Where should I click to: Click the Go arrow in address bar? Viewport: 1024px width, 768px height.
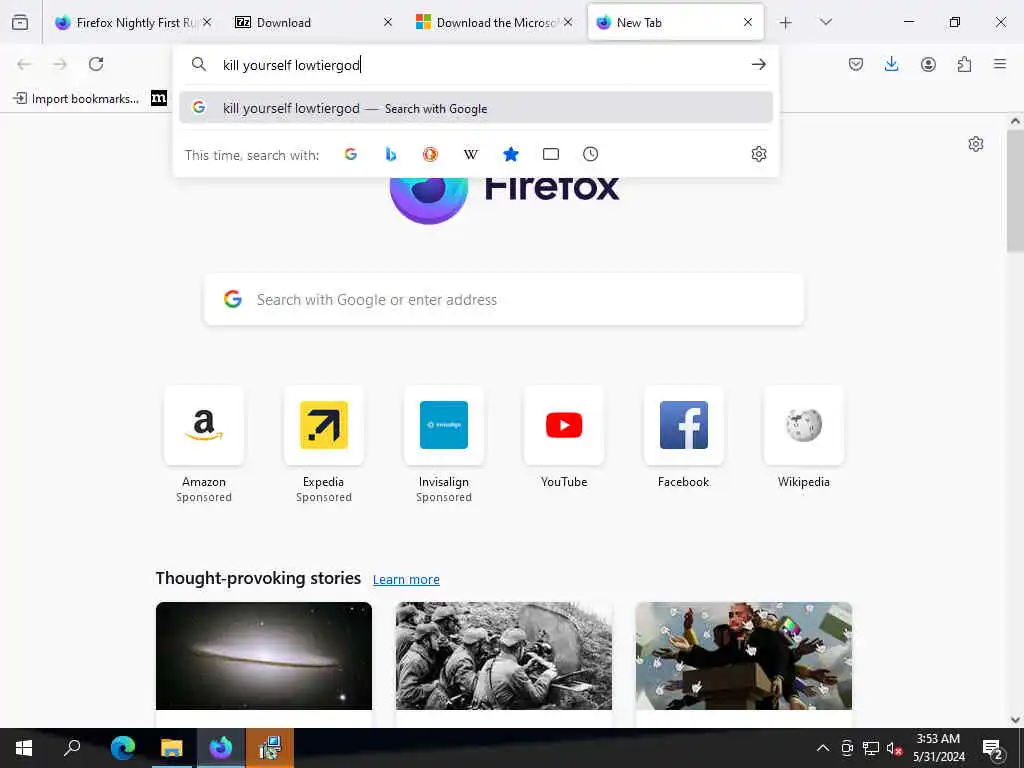(x=758, y=64)
